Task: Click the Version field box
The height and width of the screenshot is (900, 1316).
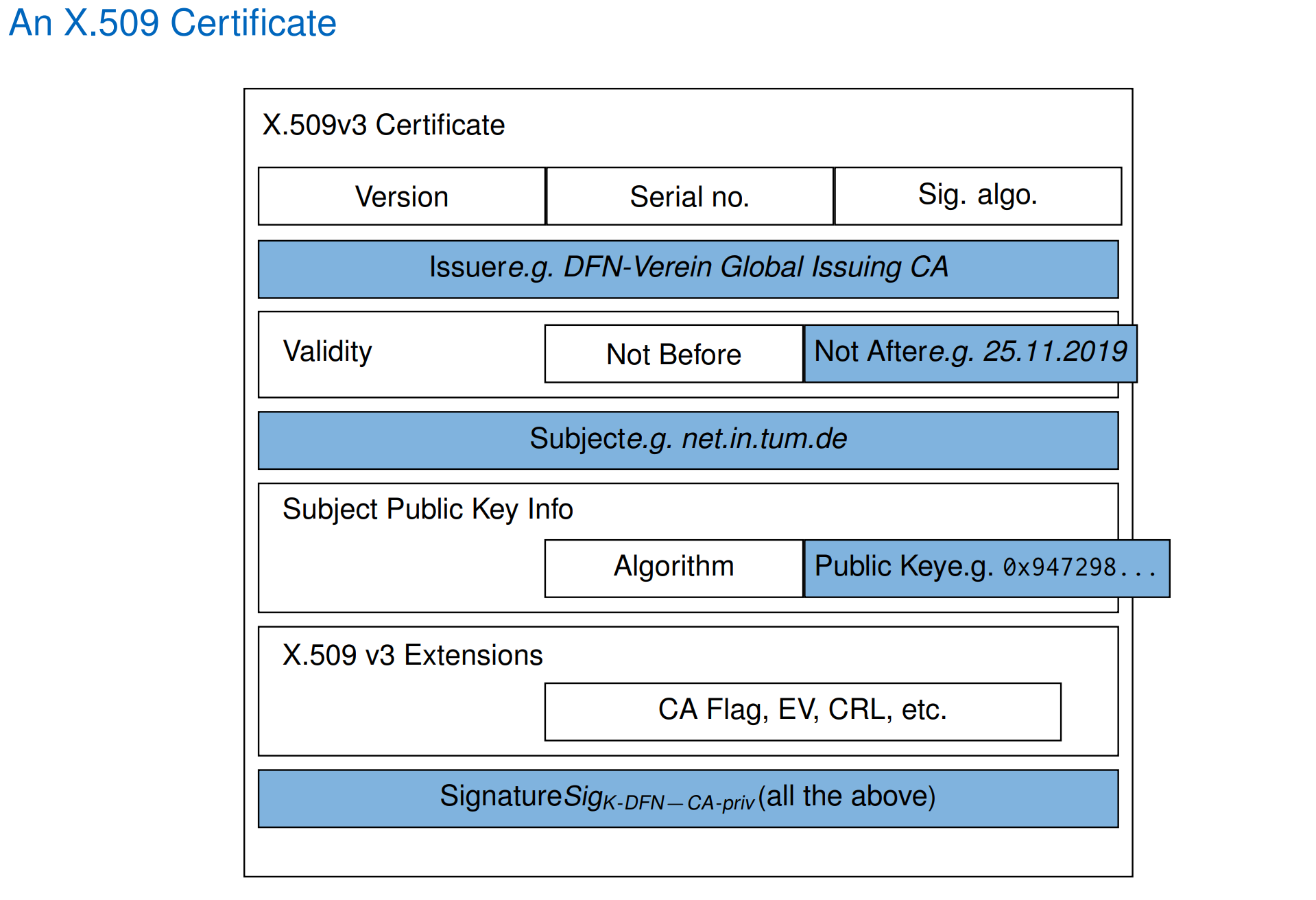Action: (x=402, y=196)
